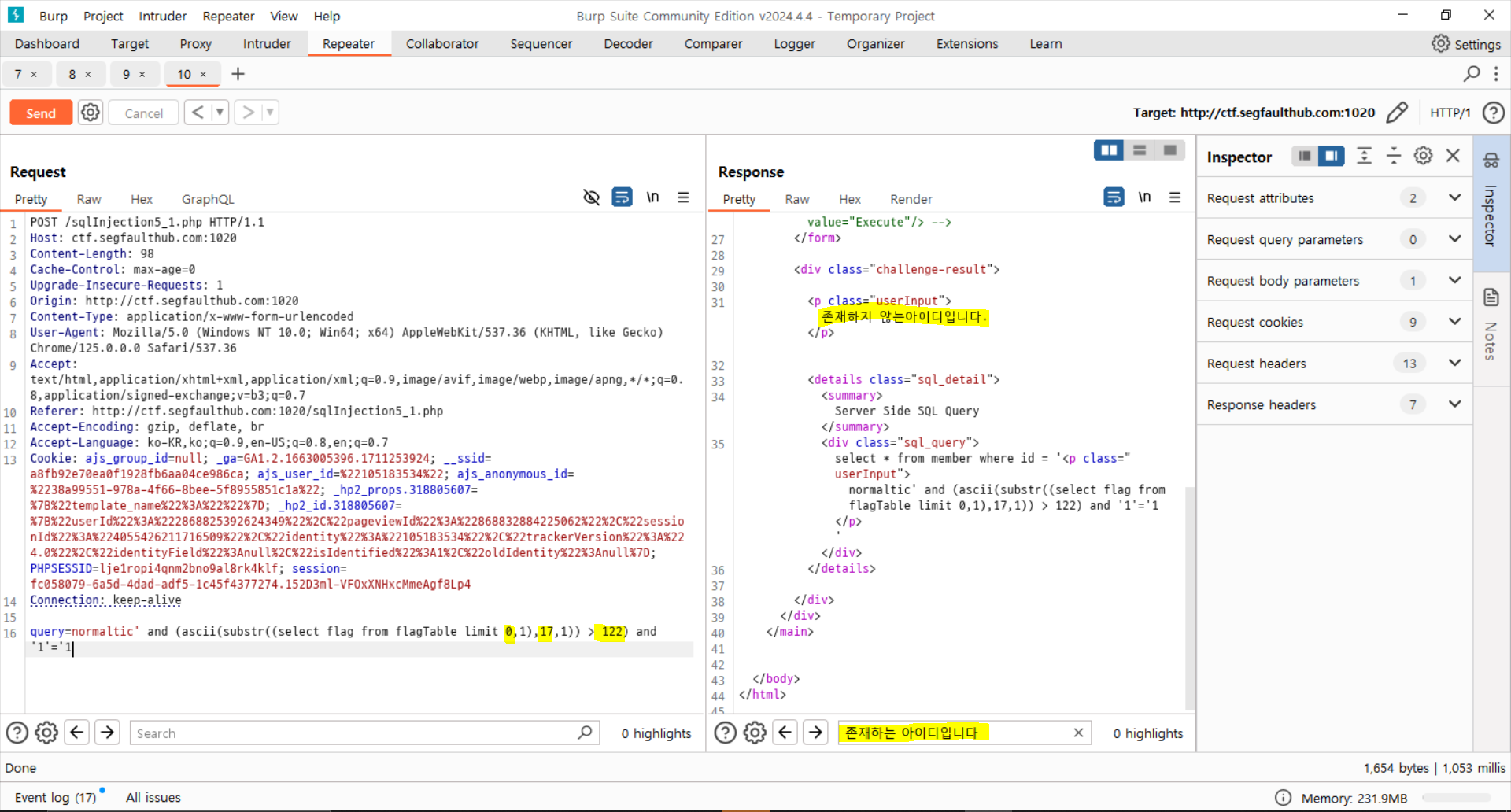Open the forward history dropdown arrow
1511x812 pixels.
[x=270, y=113]
